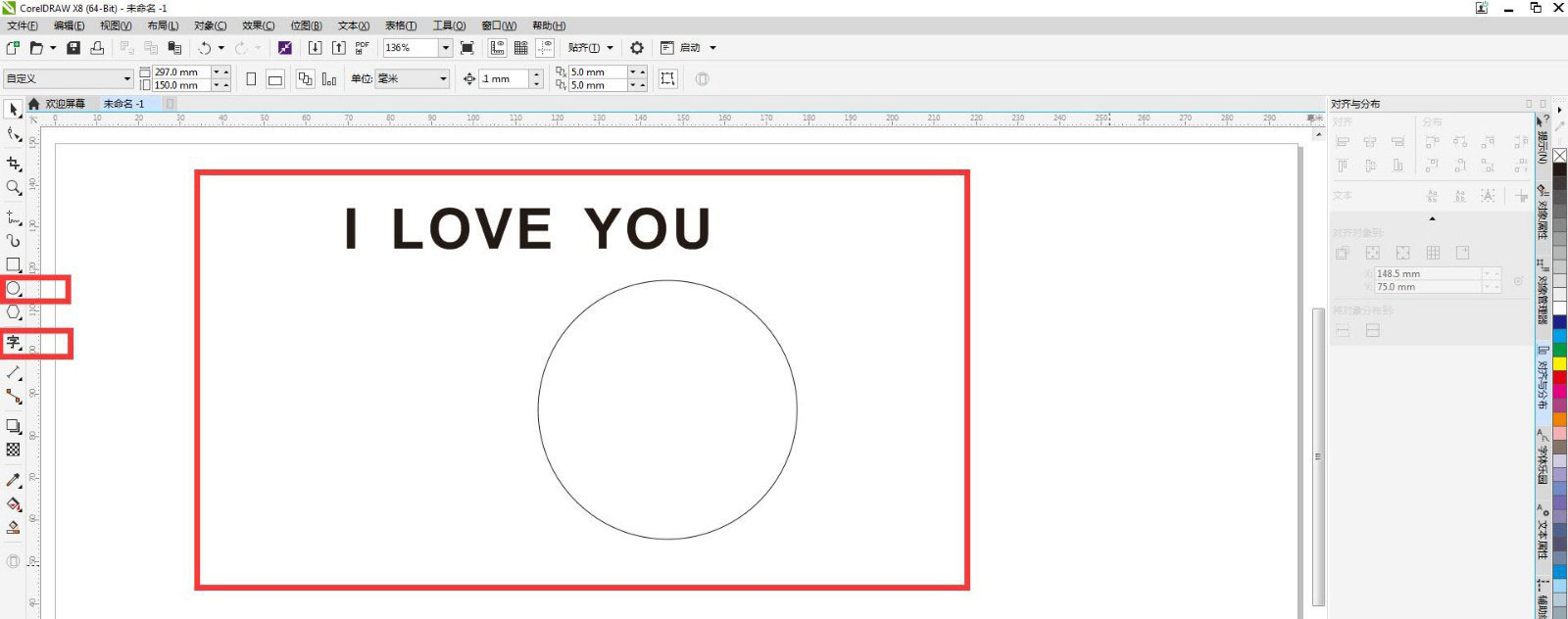
Task: Switch page to landscape orientation
Action: pyautogui.click(x=275, y=79)
